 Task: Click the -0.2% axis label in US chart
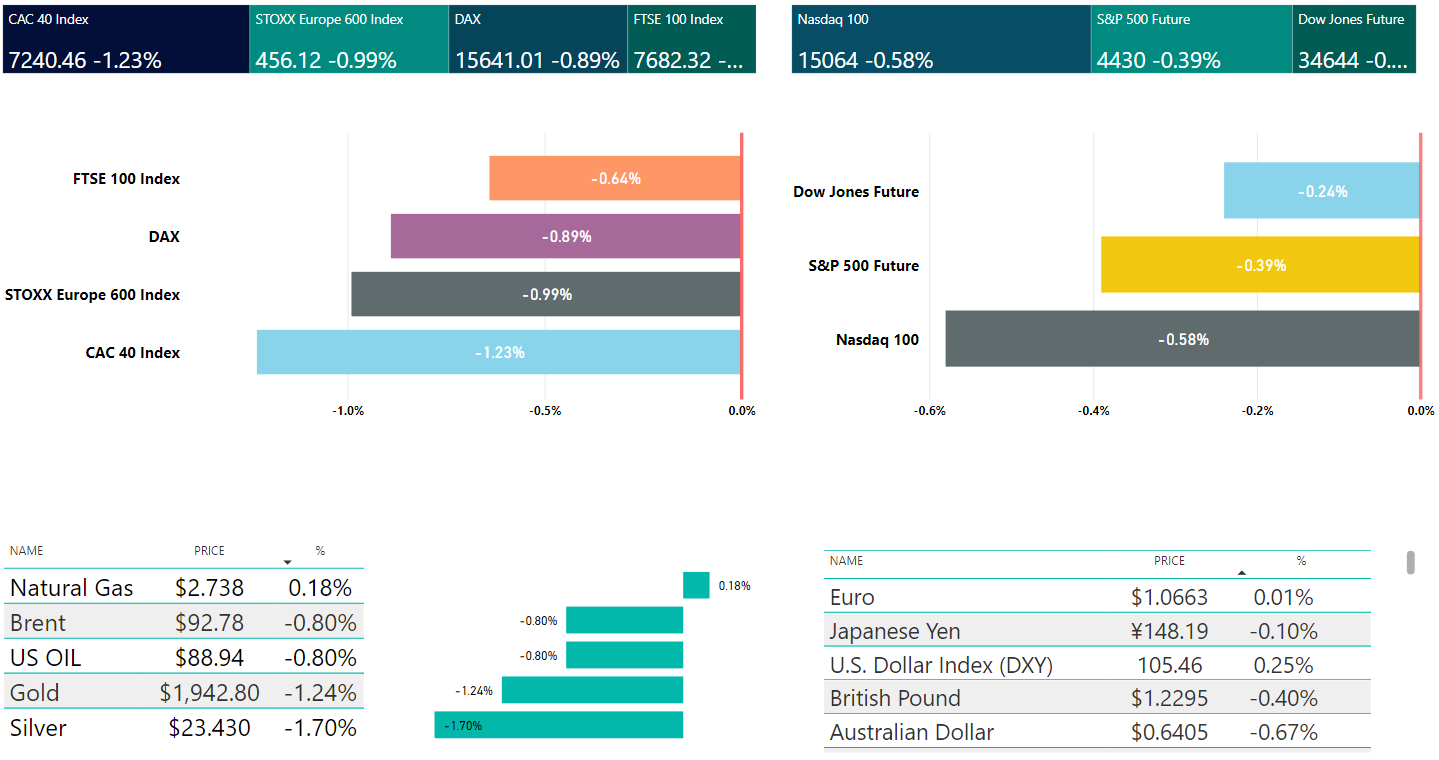coord(1257,411)
